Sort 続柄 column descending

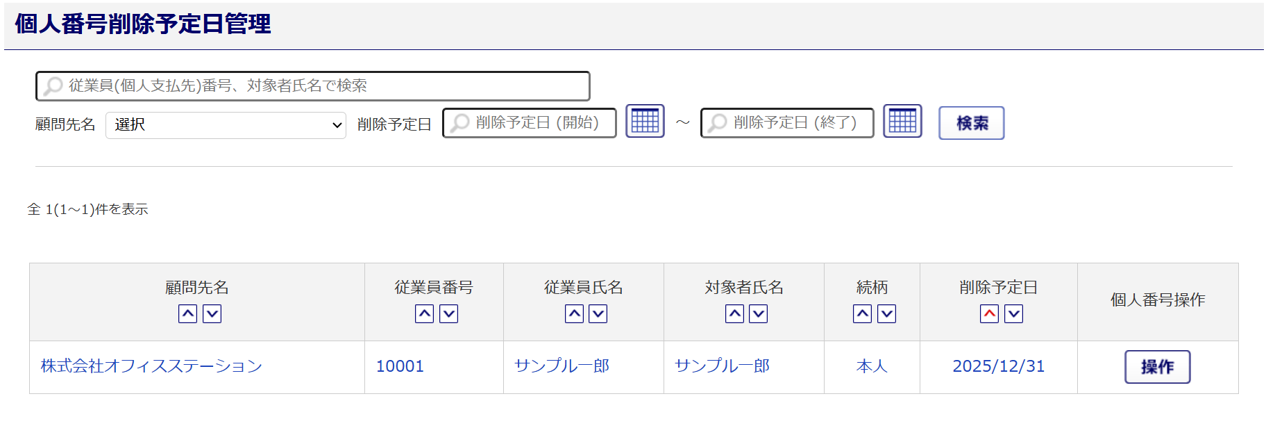pos(886,314)
